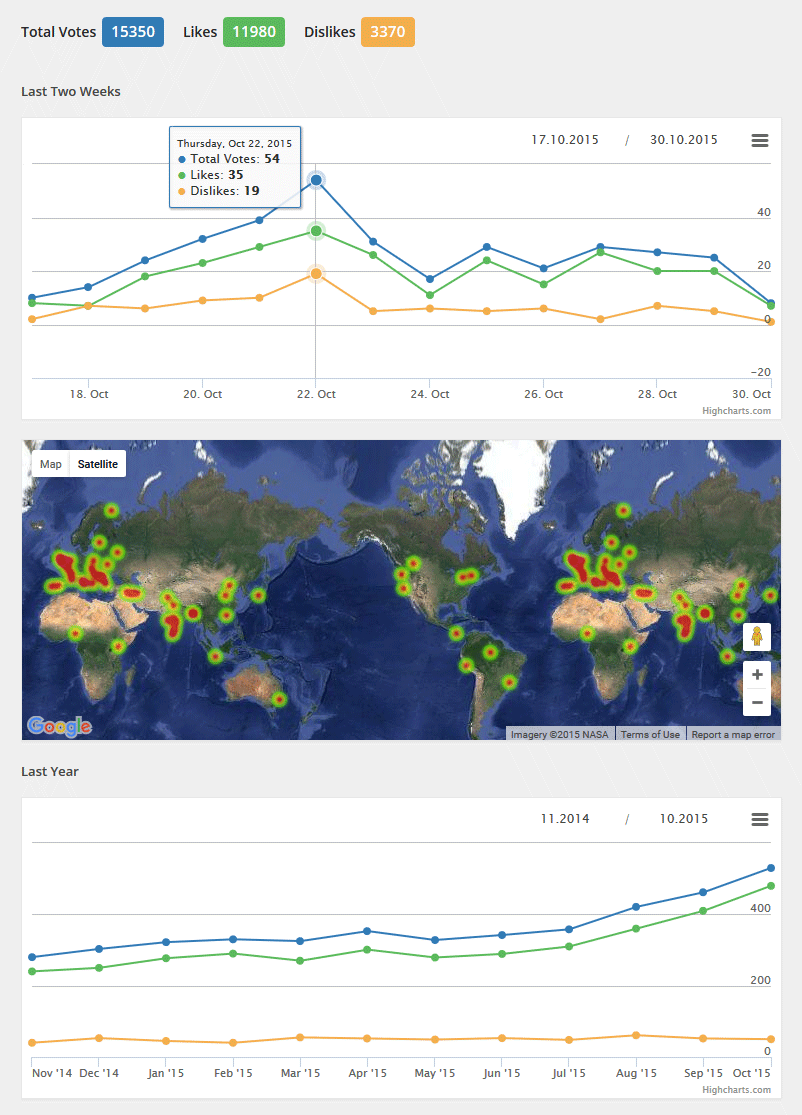Image resolution: width=802 pixels, height=1115 pixels.
Task: Click the 'Feb '15' axis label
Action: pyautogui.click(x=233, y=1073)
